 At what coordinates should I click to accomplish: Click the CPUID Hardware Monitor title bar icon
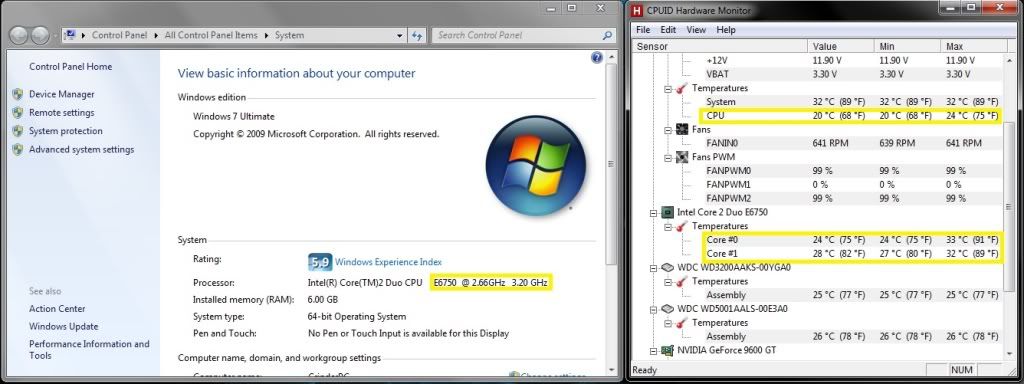pyautogui.click(x=637, y=10)
